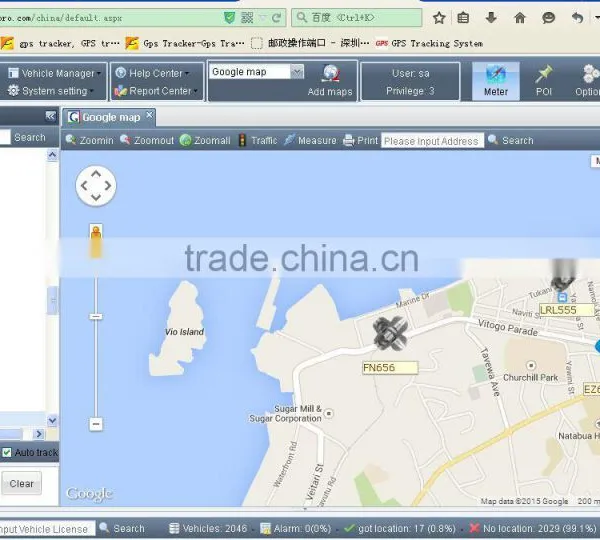Click the green shield security icon
This screenshot has width=600, height=540.
[229, 18]
